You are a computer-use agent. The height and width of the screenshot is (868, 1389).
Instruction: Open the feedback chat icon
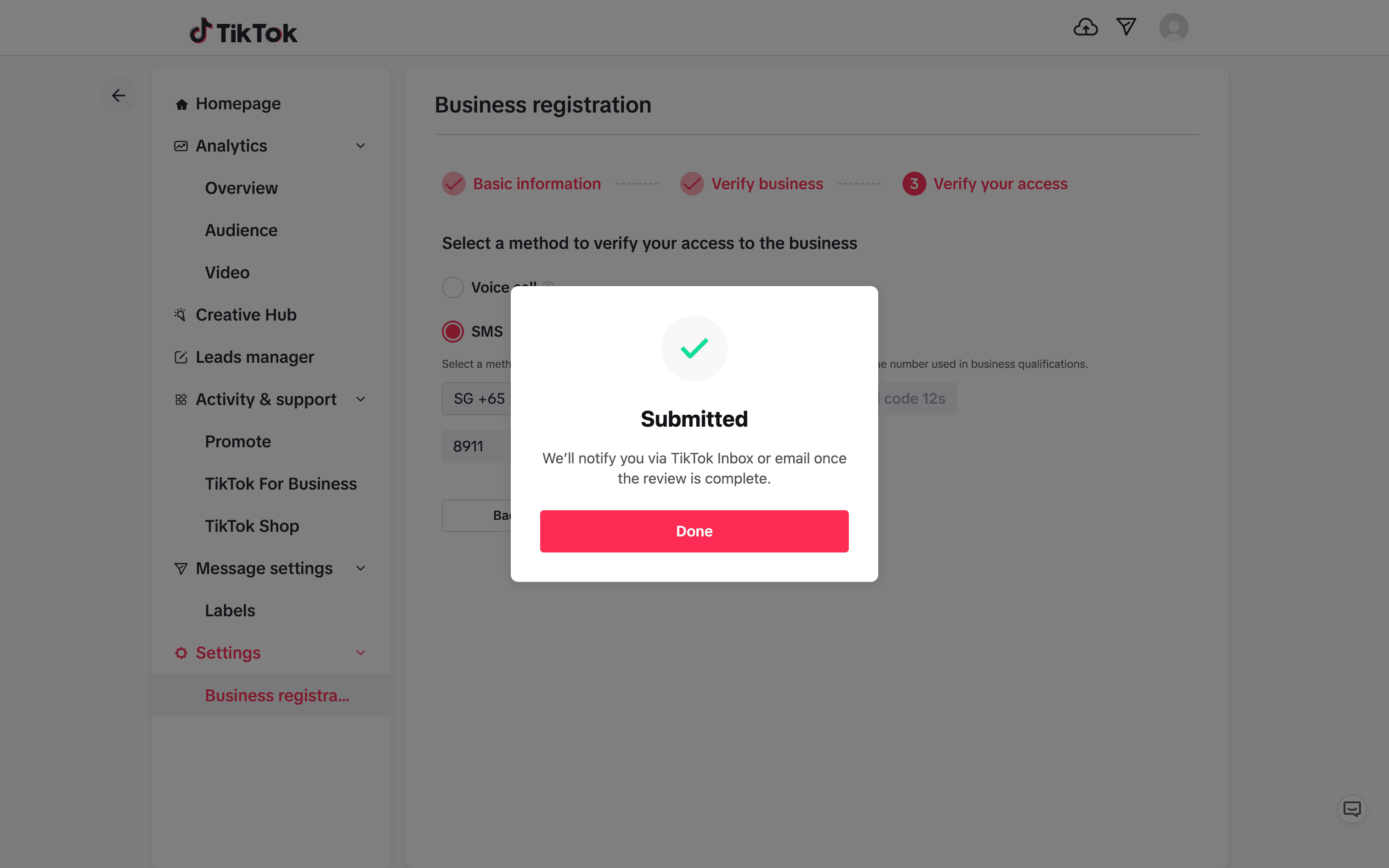1352,809
